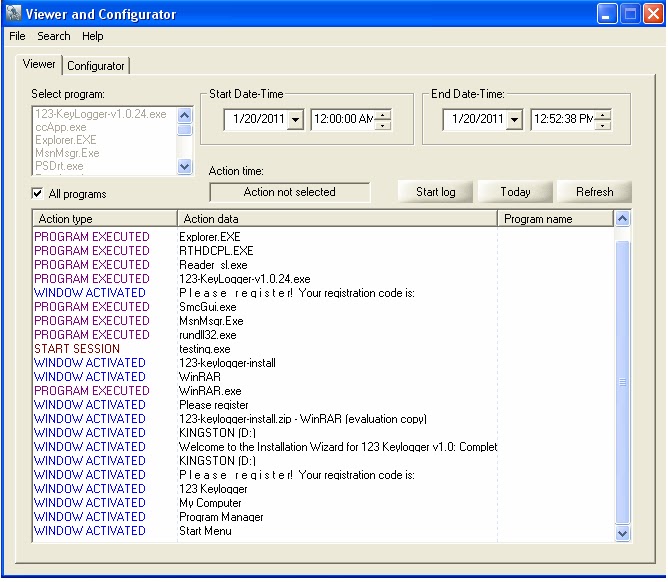Screen dimensions: 668x582
Task: Sort by the Program name column header
Action: [556, 219]
